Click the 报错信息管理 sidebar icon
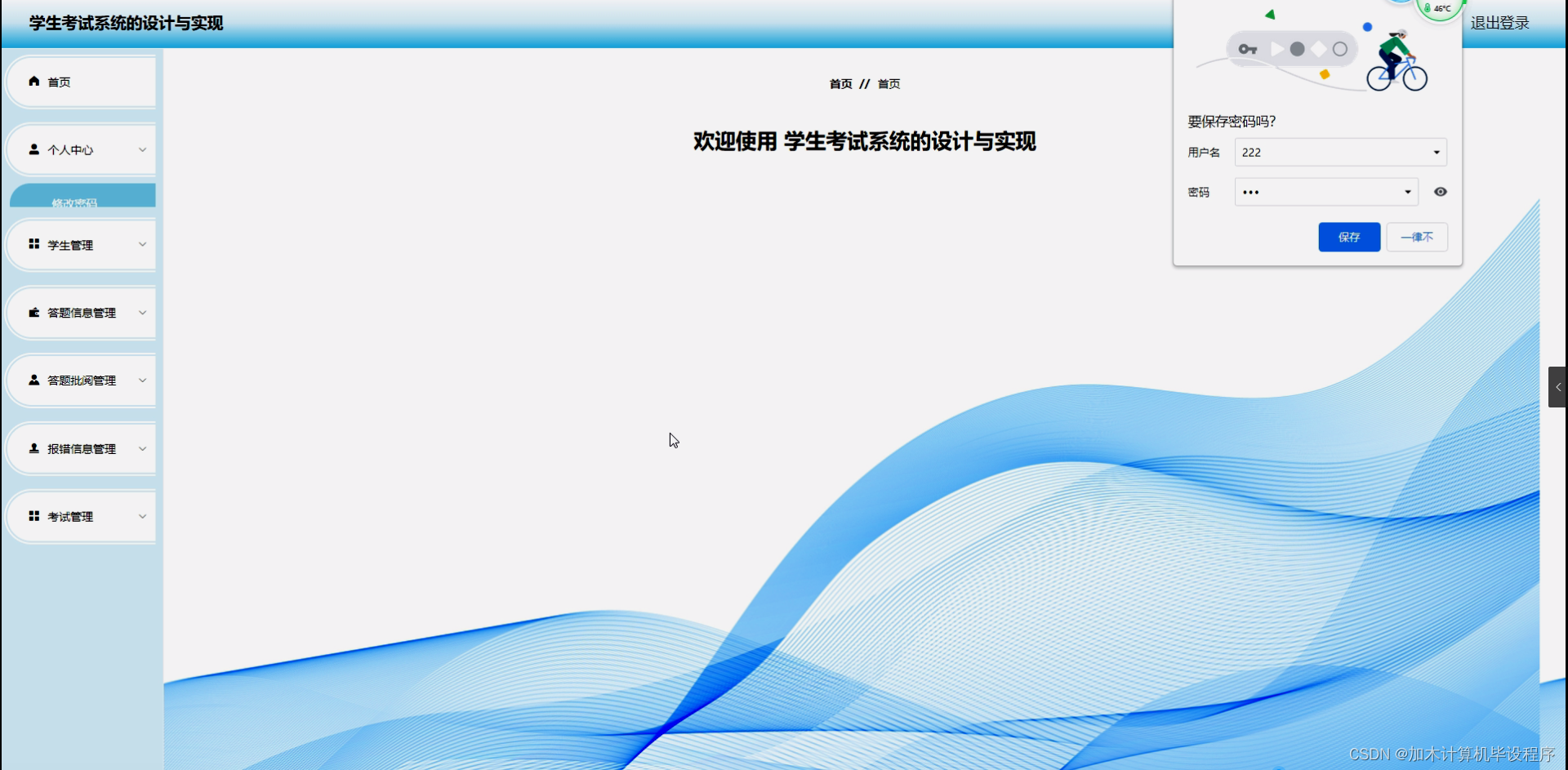The width and height of the screenshot is (1568, 770). [x=33, y=447]
